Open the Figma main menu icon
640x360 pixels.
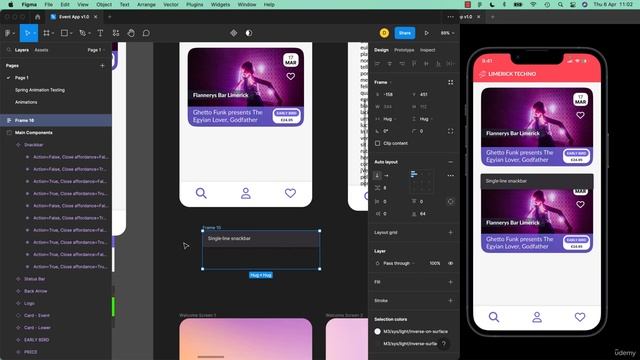[8, 33]
